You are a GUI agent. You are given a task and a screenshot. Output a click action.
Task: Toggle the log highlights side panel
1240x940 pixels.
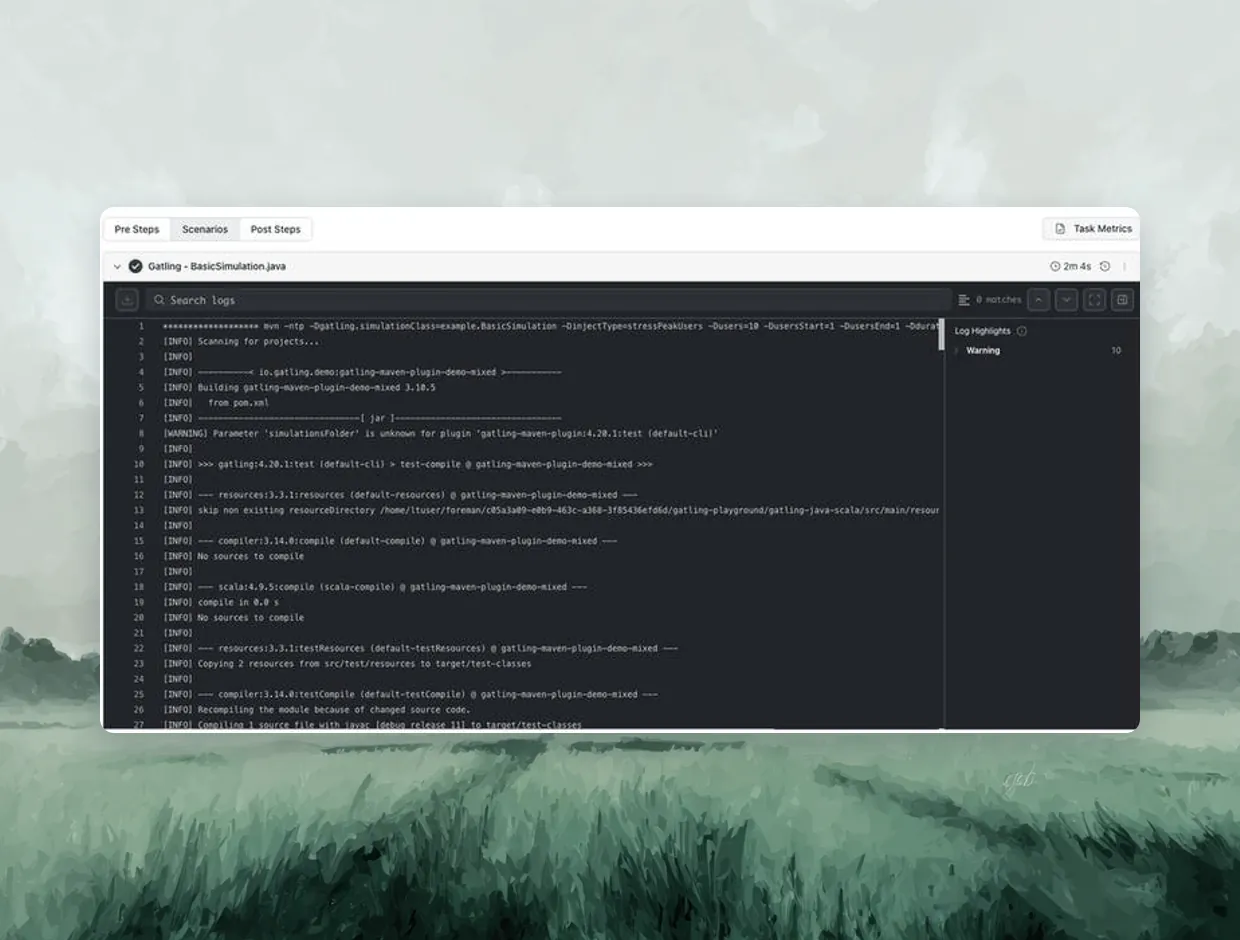pyautogui.click(x=1122, y=300)
